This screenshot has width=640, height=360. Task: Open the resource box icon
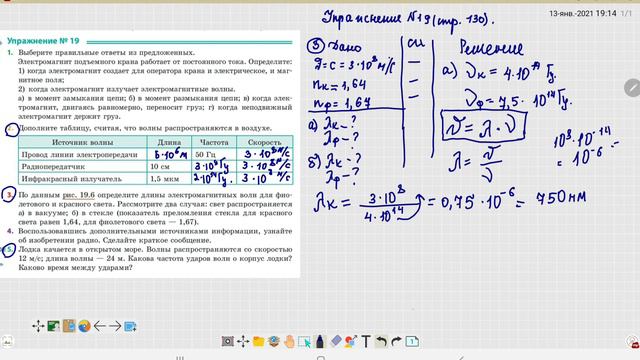coord(273,341)
